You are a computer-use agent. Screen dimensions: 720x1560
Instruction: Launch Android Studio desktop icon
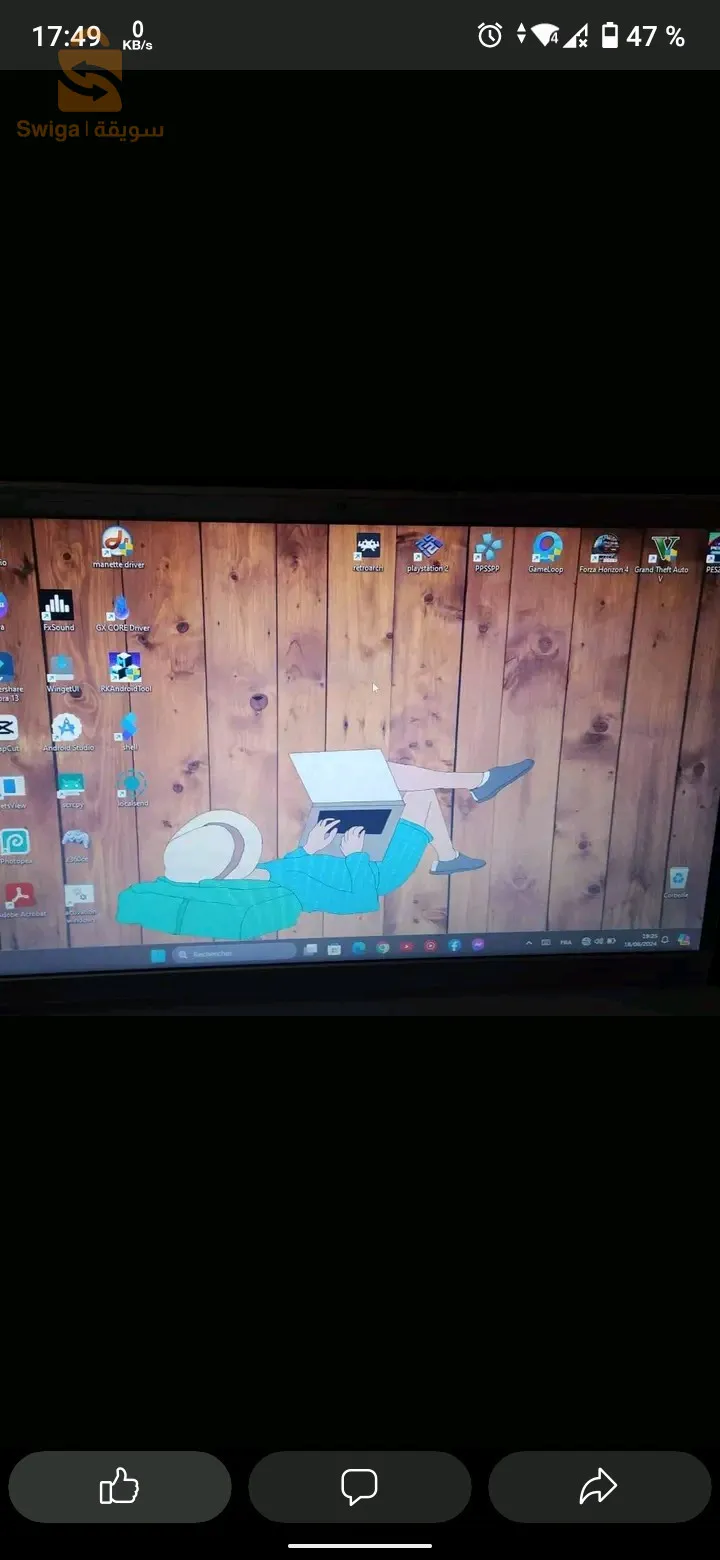[x=67, y=730]
